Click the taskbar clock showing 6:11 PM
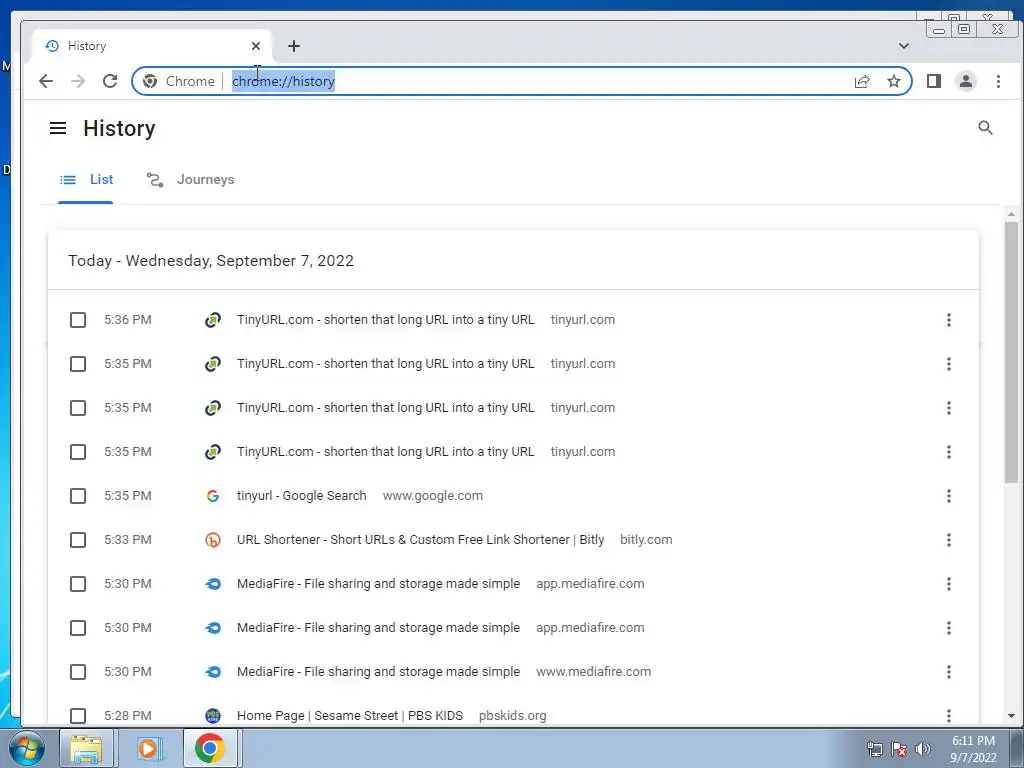The image size is (1024, 768). pos(973,749)
